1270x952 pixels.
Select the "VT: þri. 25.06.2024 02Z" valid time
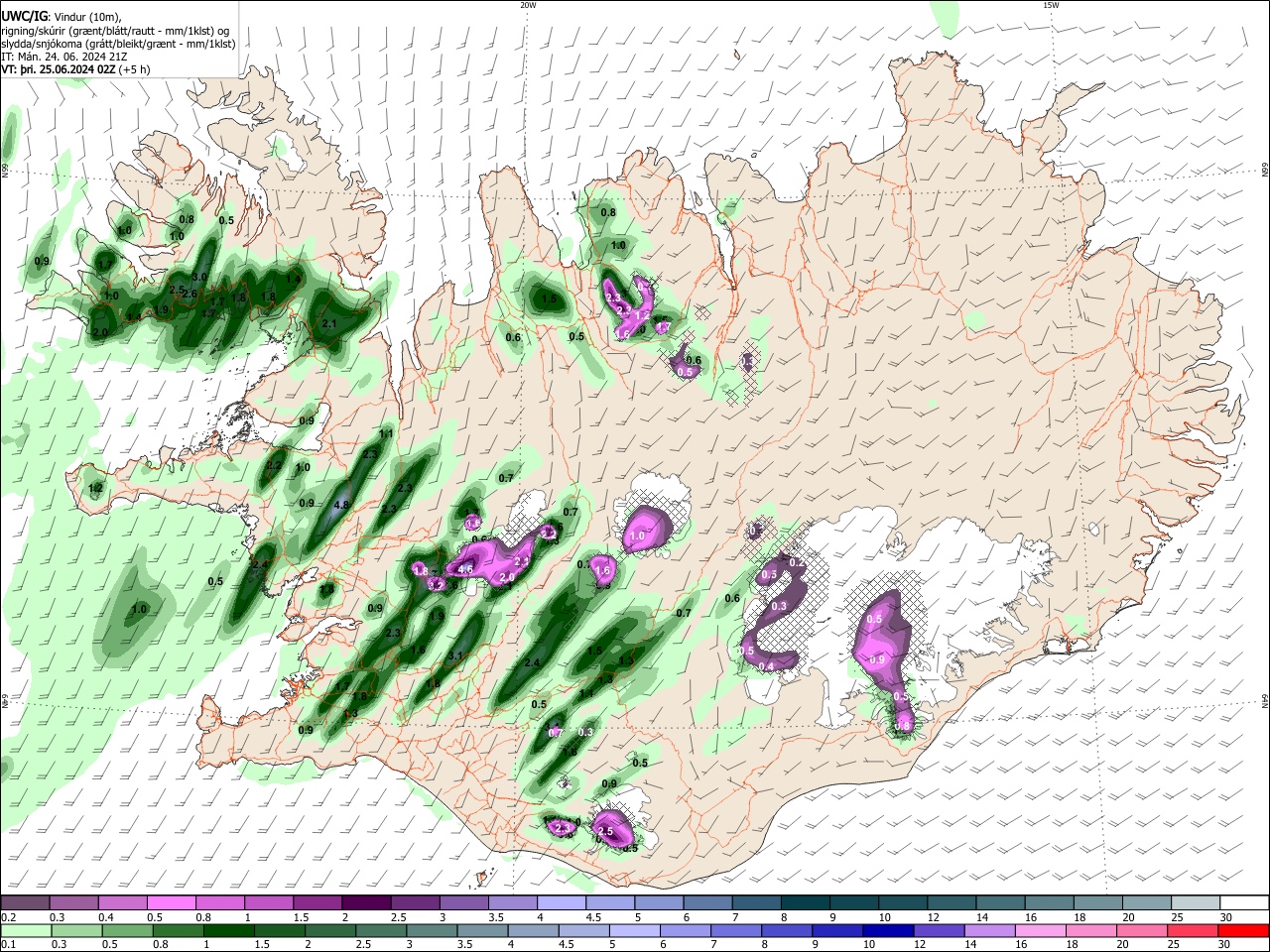pos(58,69)
